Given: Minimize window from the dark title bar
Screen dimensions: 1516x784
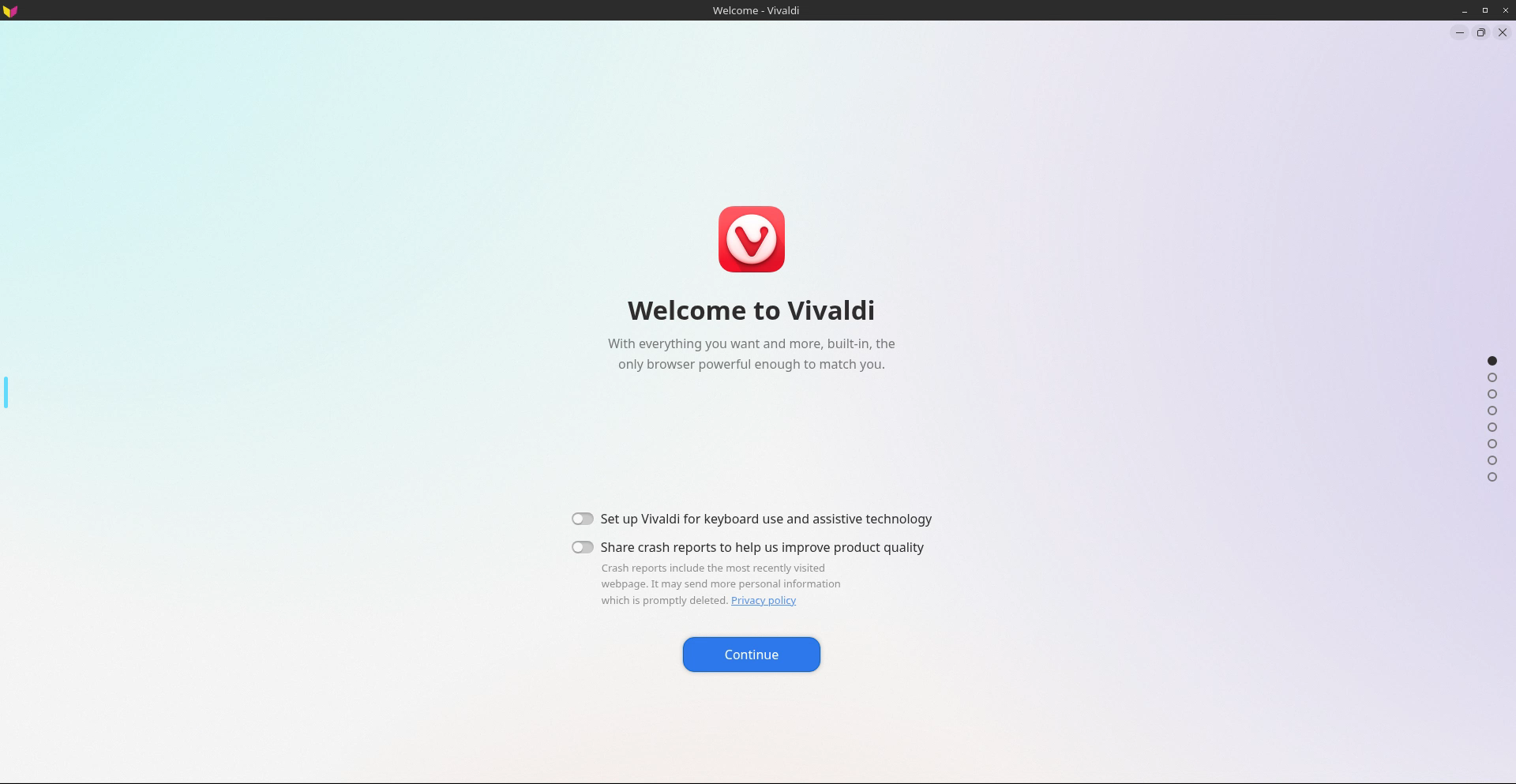Looking at the screenshot, I should coord(1465,10).
